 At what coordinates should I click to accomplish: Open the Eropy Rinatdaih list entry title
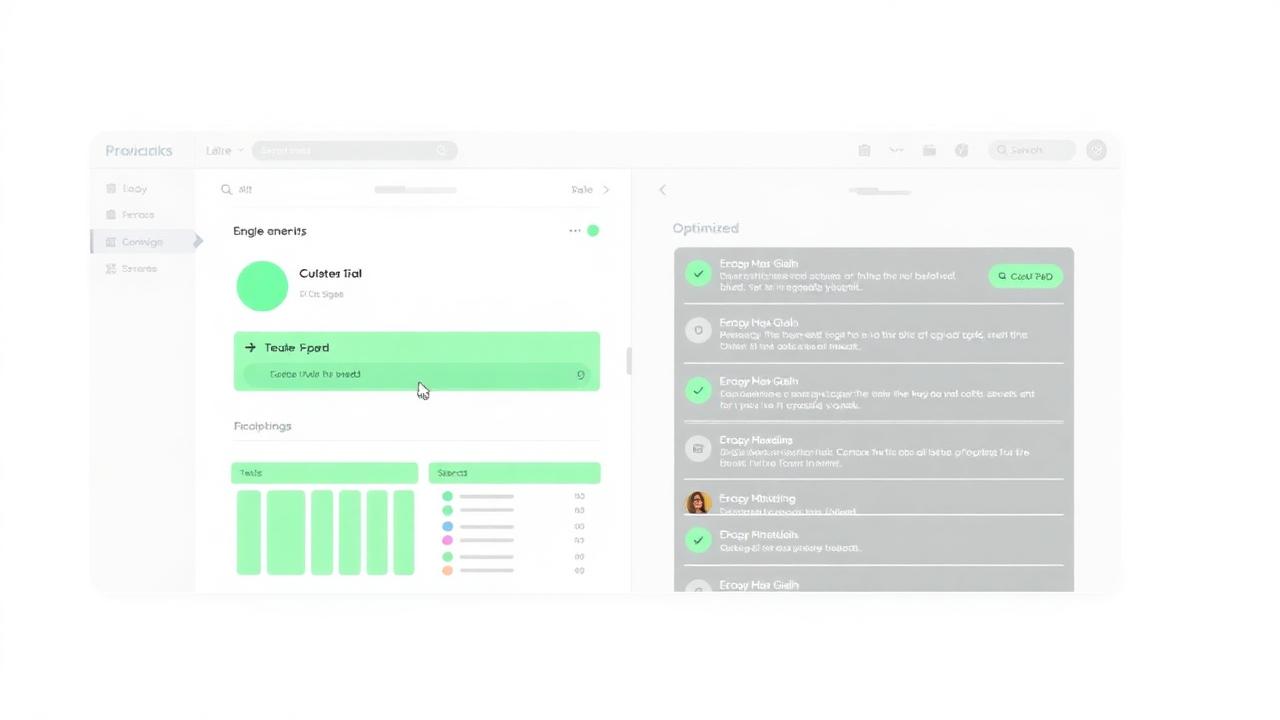coord(759,535)
